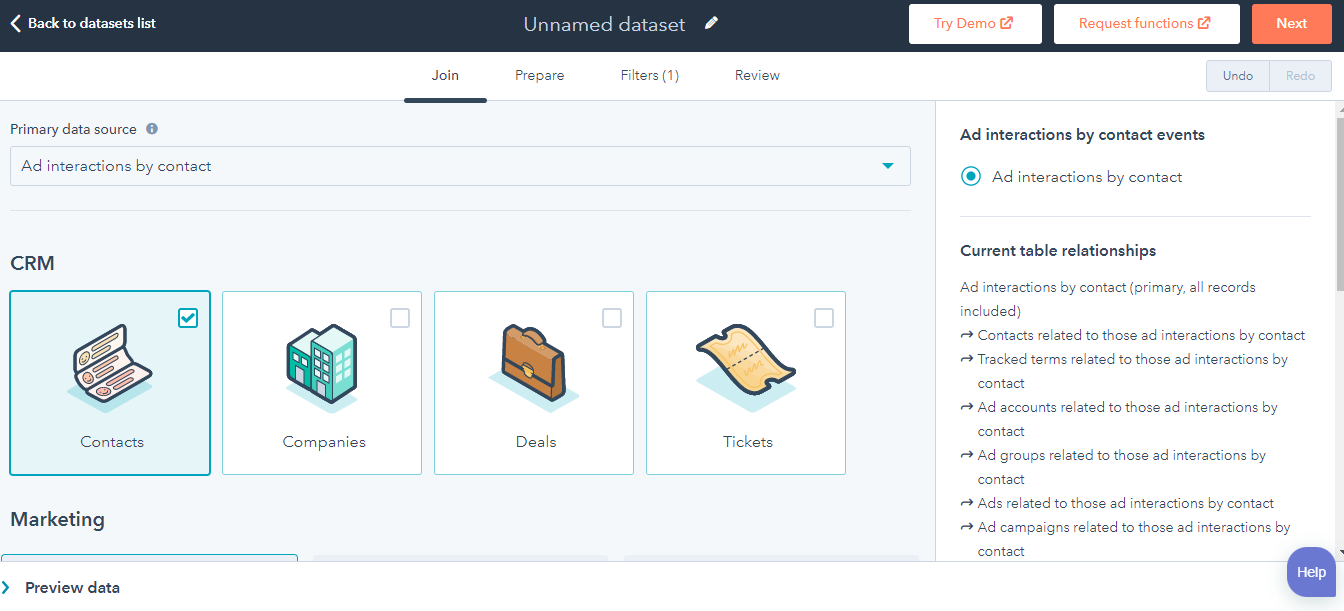Click the info icon beside Primary data source
1344x611 pixels.
[152, 129]
